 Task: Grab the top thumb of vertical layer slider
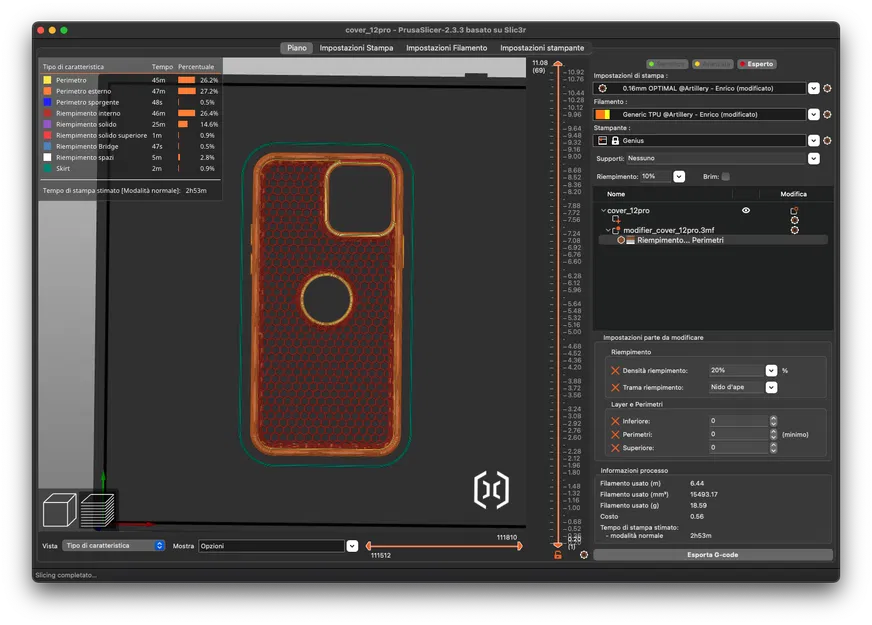558,64
